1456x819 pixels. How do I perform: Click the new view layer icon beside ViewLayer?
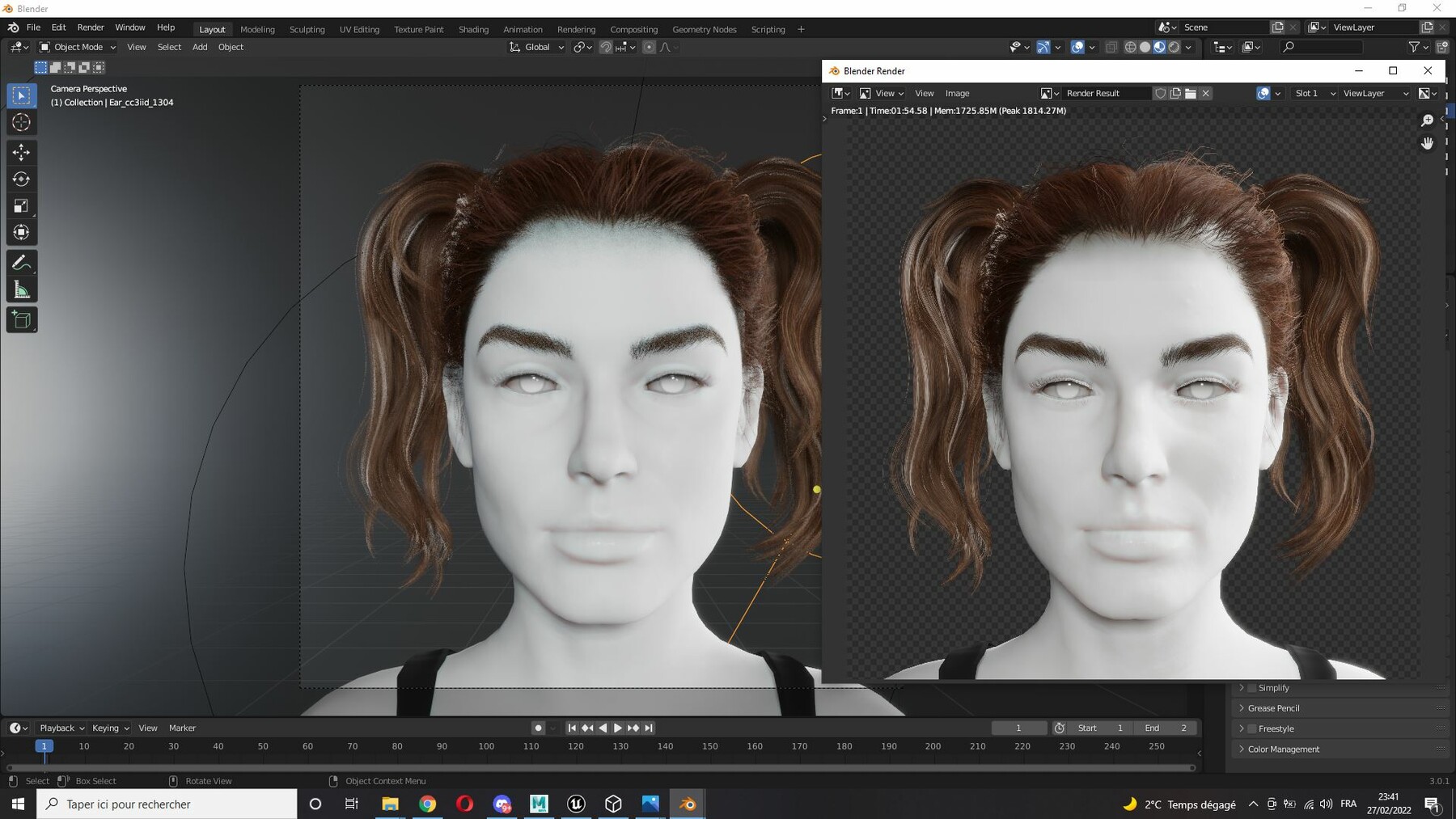pos(1428,27)
